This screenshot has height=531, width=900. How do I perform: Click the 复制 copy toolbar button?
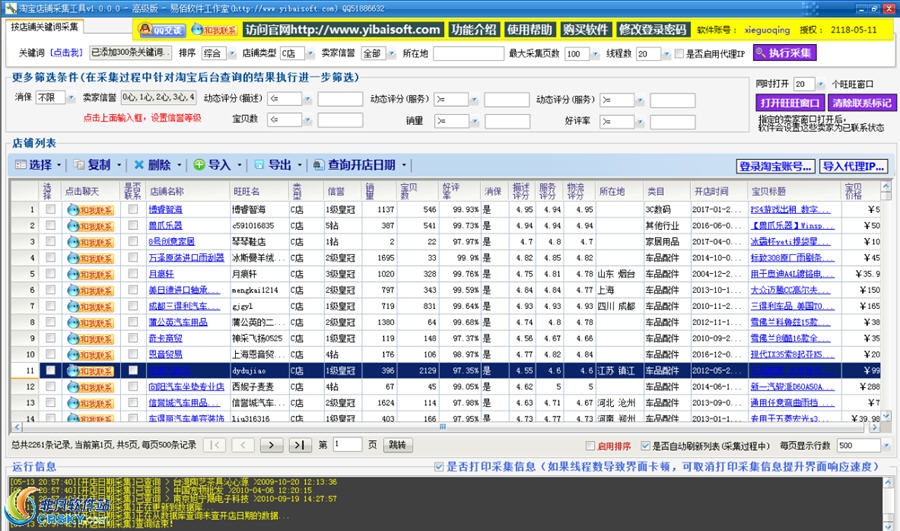(x=97, y=165)
